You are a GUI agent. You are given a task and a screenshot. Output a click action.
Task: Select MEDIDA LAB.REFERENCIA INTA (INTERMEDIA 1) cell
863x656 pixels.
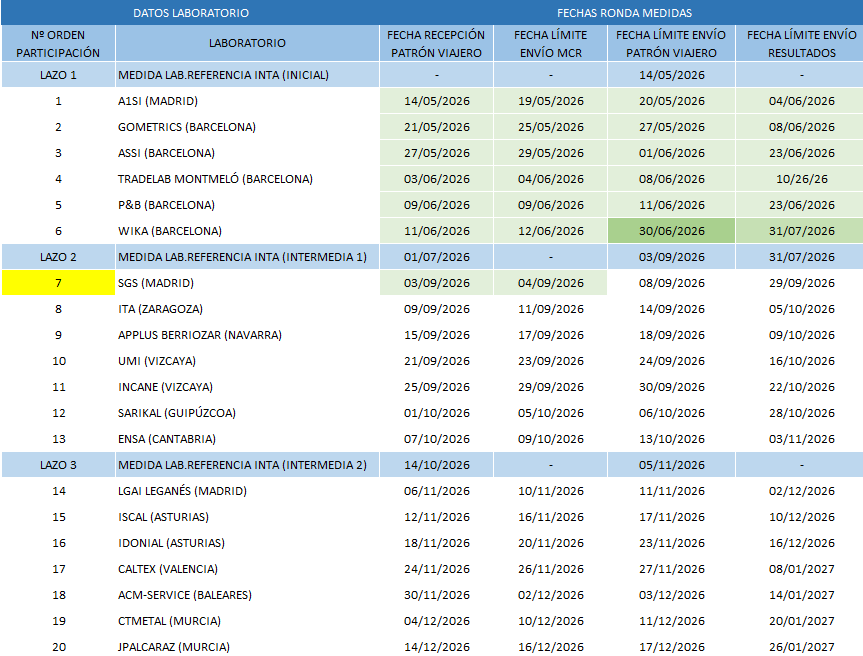pyautogui.click(x=247, y=257)
